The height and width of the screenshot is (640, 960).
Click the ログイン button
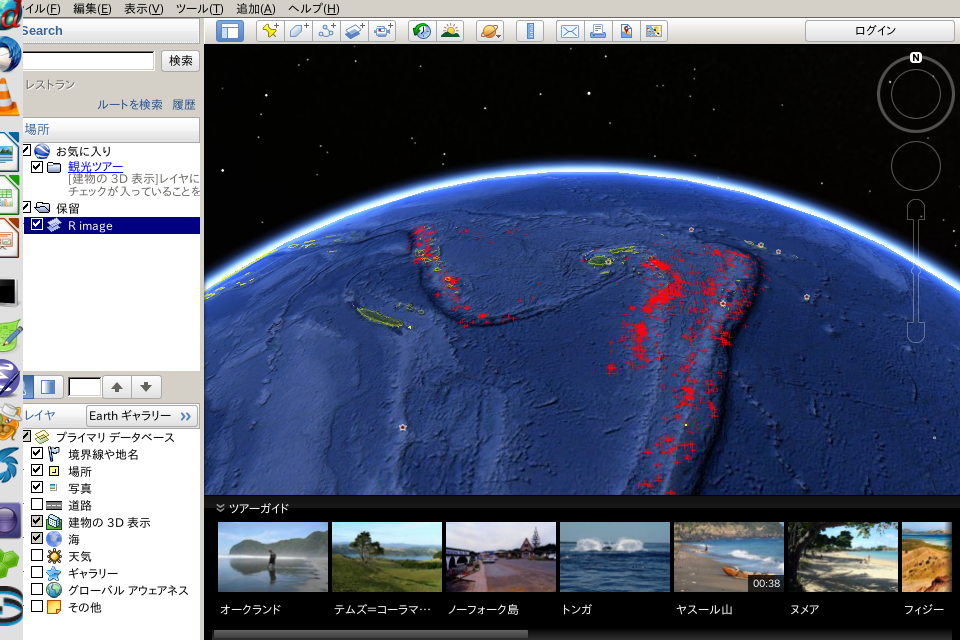tap(880, 31)
